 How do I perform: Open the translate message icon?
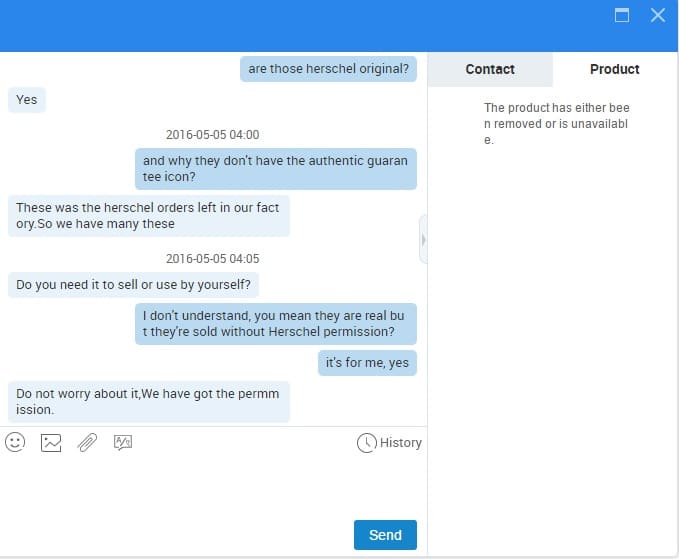click(x=123, y=443)
